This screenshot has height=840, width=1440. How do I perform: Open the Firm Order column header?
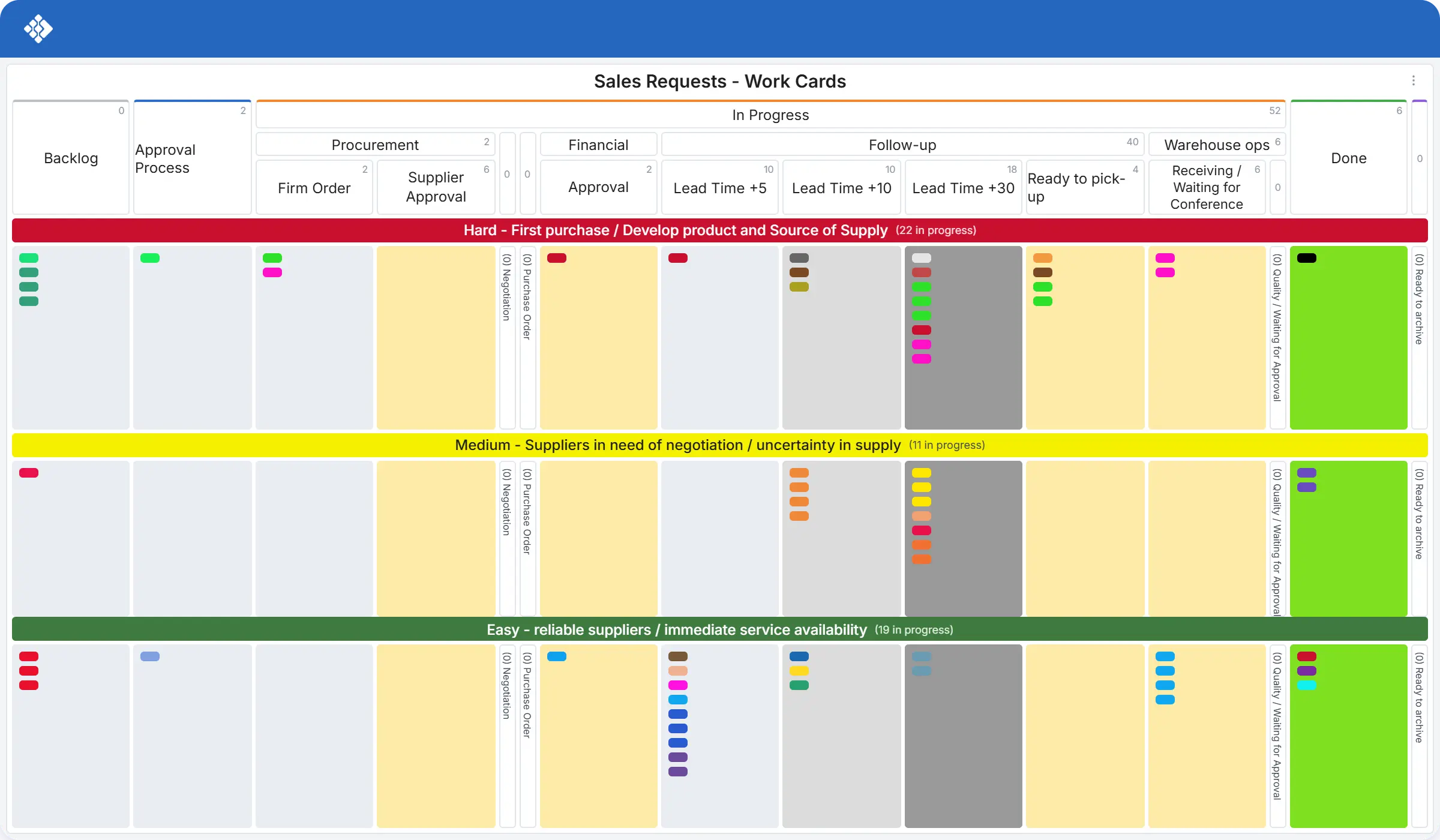314,188
